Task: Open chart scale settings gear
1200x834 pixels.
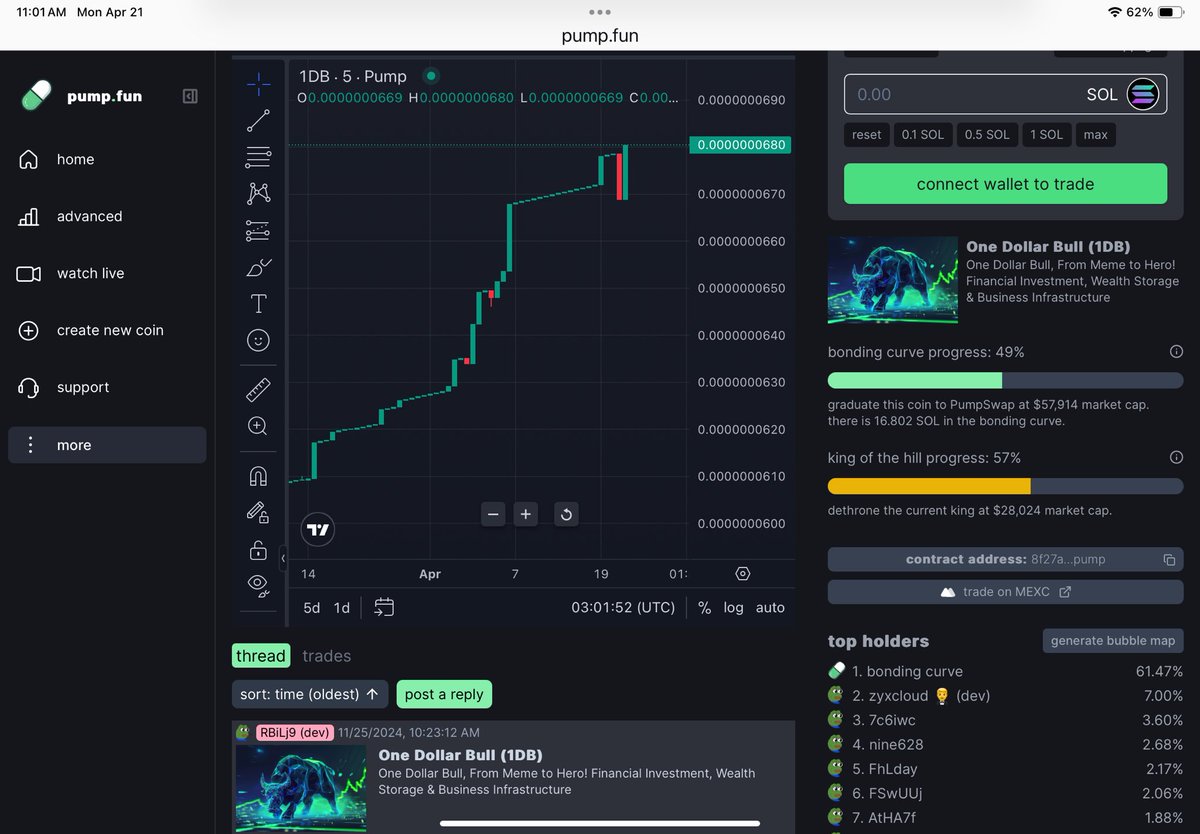Action: point(743,574)
